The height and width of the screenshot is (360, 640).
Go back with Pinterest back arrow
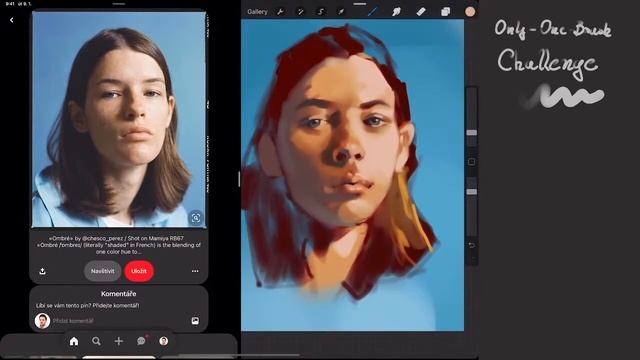pyautogui.click(x=12, y=20)
